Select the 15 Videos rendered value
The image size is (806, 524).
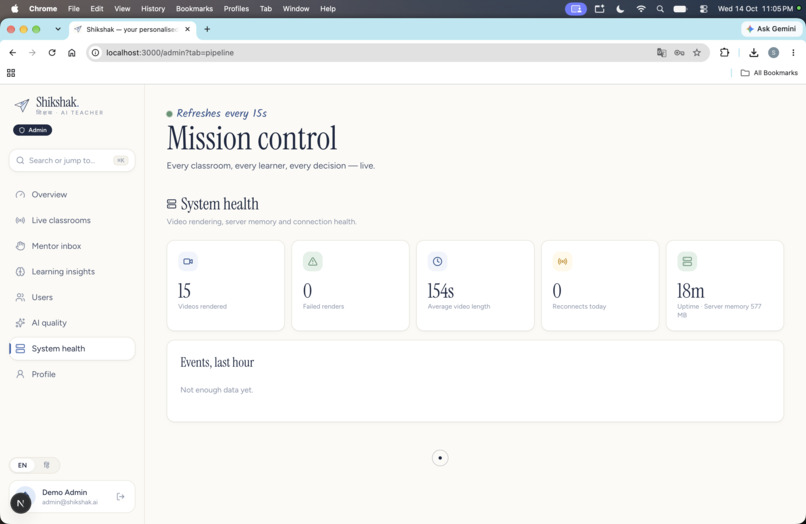tap(184, 291)
